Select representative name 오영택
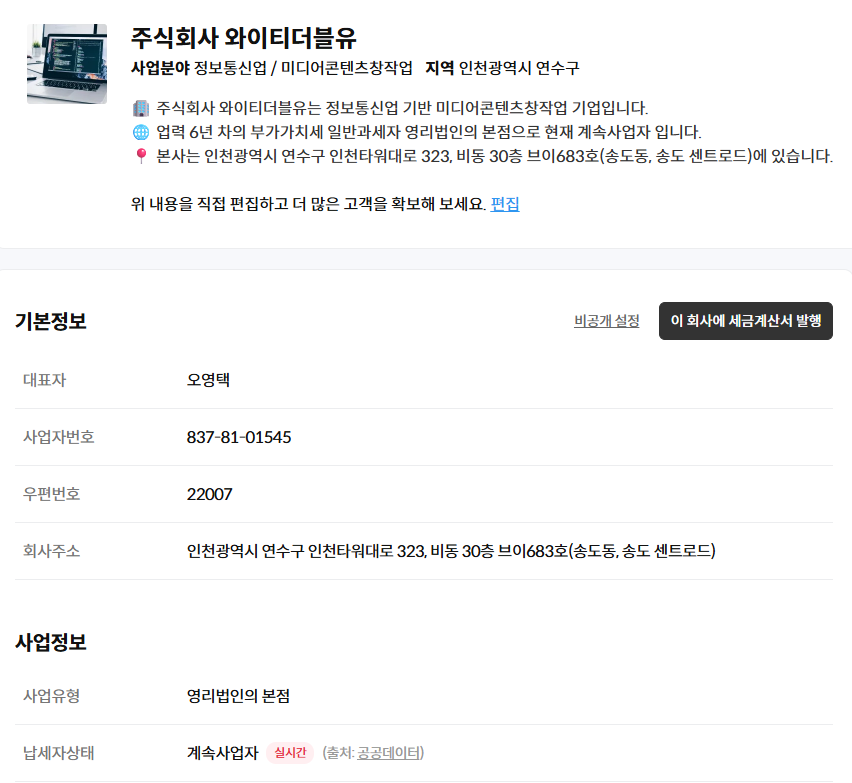852x783 pixels. (x=208, y=379)
